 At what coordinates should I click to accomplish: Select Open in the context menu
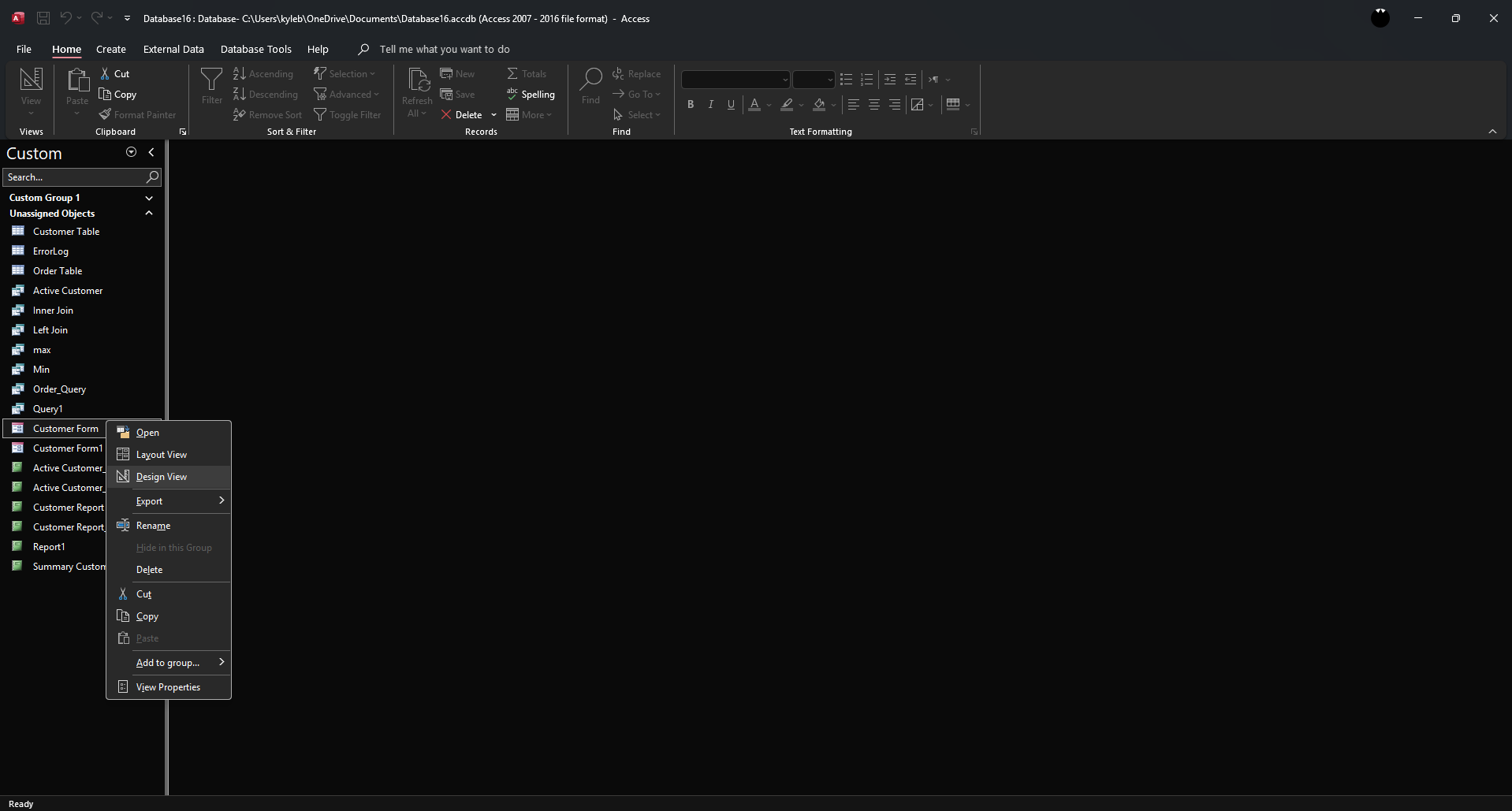tap(169, 432)
